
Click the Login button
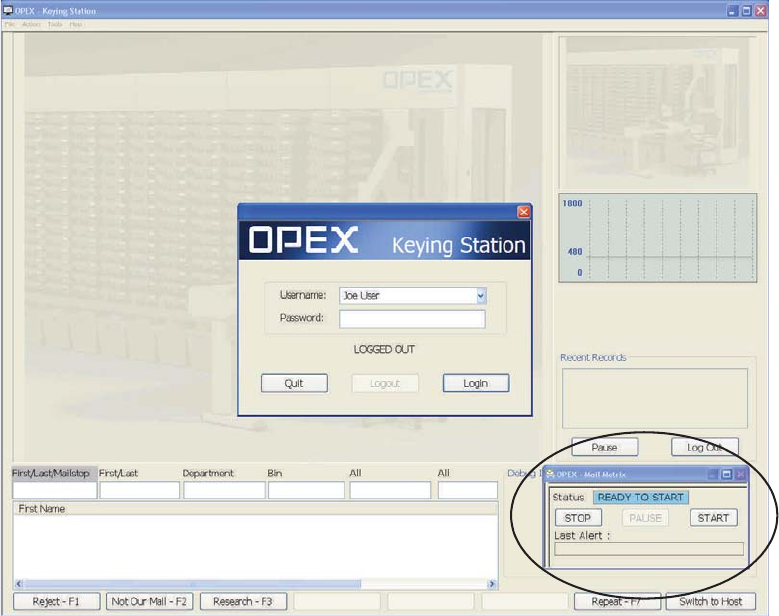click(476, 384)
